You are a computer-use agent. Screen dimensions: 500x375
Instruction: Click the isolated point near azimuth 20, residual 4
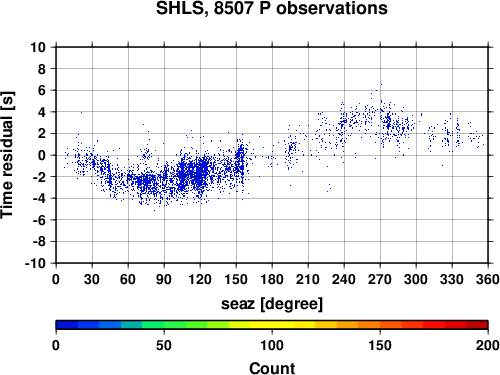click(81, 112)
